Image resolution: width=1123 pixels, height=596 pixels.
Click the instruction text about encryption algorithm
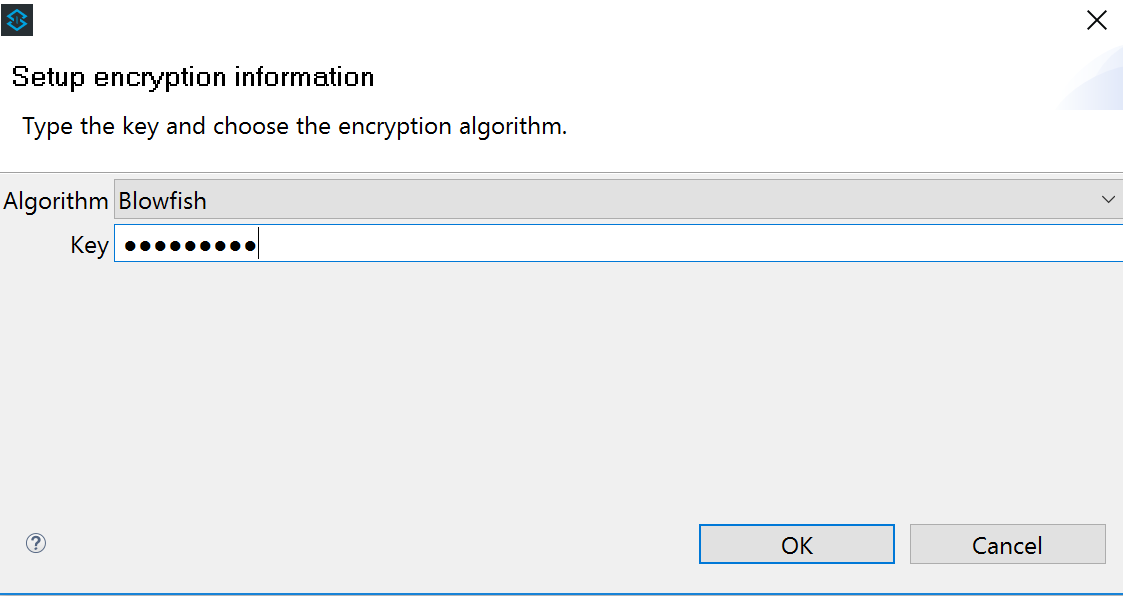point(295,127)
